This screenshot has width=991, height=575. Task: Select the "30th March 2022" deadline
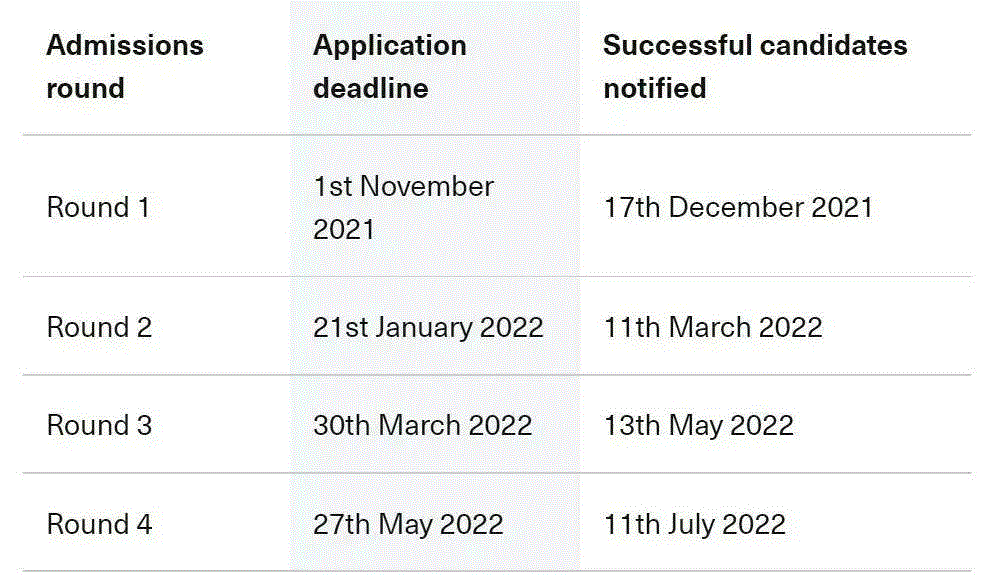pyautogui.click(x=422, y=425)
